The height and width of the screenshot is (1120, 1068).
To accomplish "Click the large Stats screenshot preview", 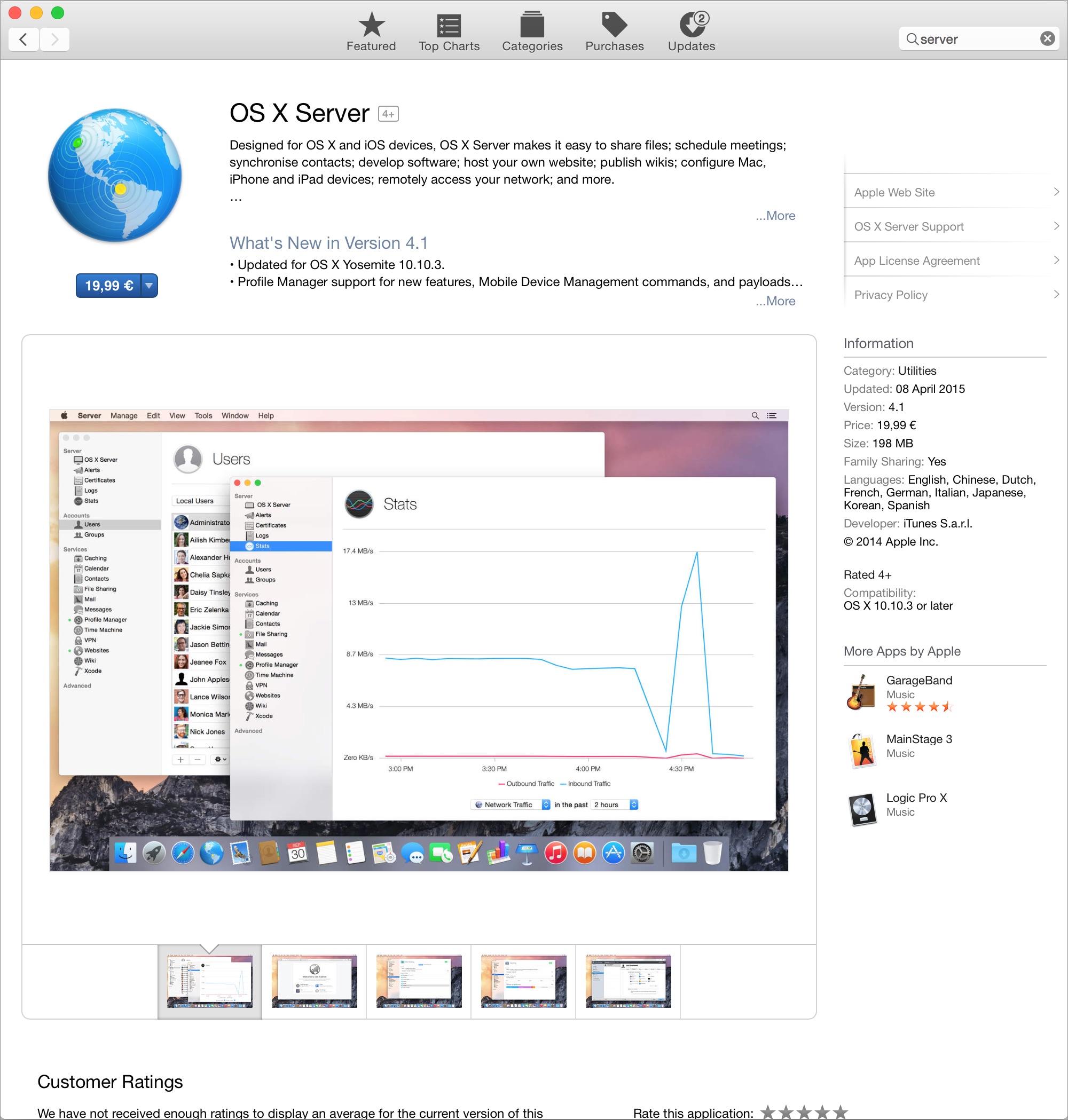I will tap(419, 640).
